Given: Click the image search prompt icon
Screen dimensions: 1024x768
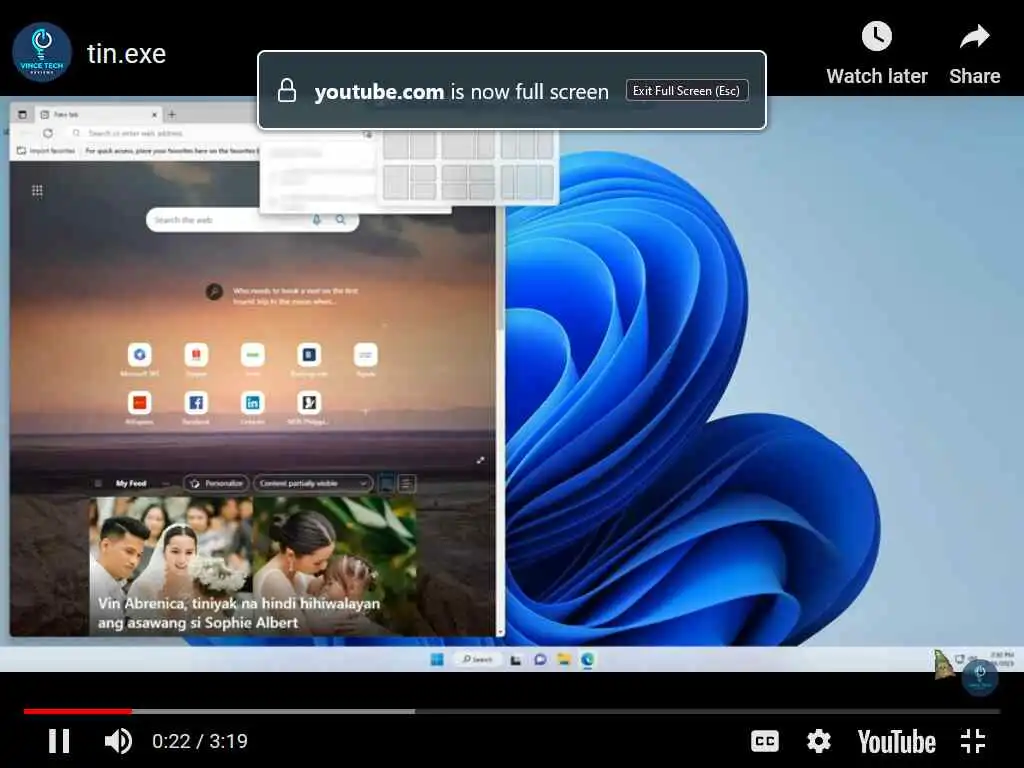Looking at the screenshot, I should pyautogui.click(x=214, y=292).
